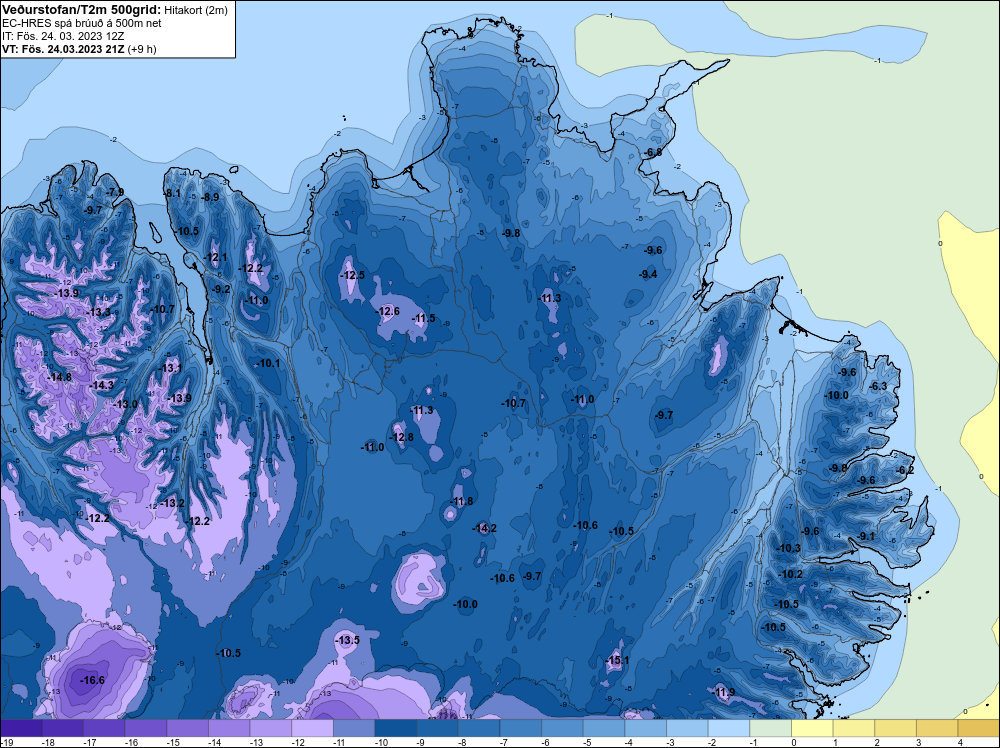Click the -7.9 temperature value on the map
Image resolution: width=1000 pixels, height=748 pixels.
coord(115,192)
